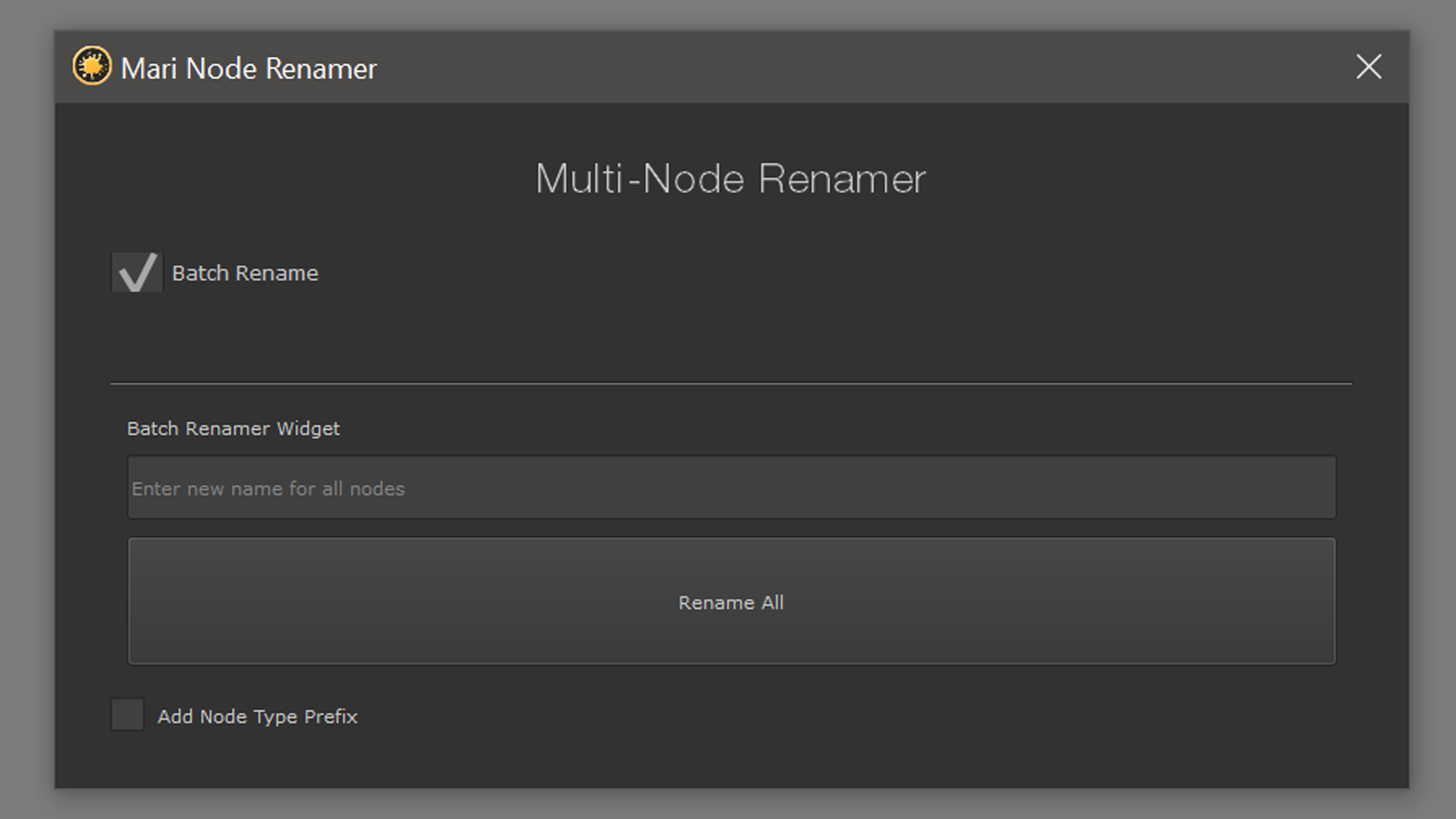The width and height of the screenshot is (1456, 819).
Task: Click the Mari logo icon in title bar
Action: click(92, 67)
